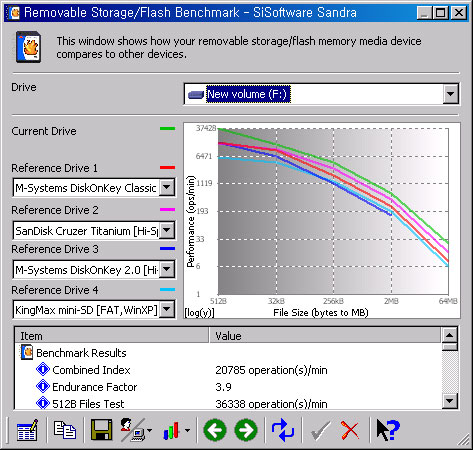Click the [log(y)] chart scale label
Screen dimensions: 473x450
click(x=199, y=313)
